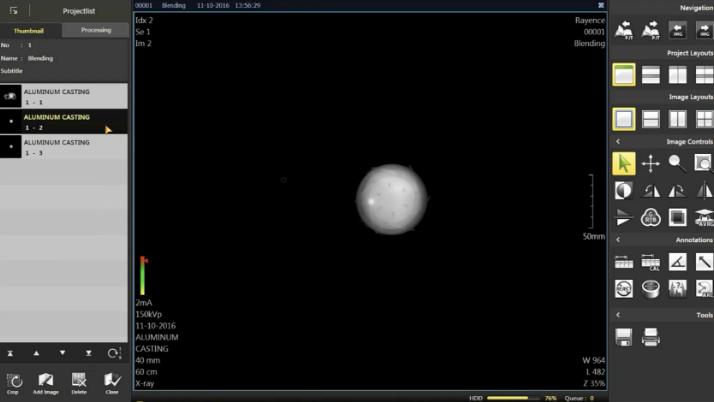This screenshot has height=402, width=714.
Task: Select ALUMINUM CASTING 1 - 2 row
Action: tap(64, 122)
